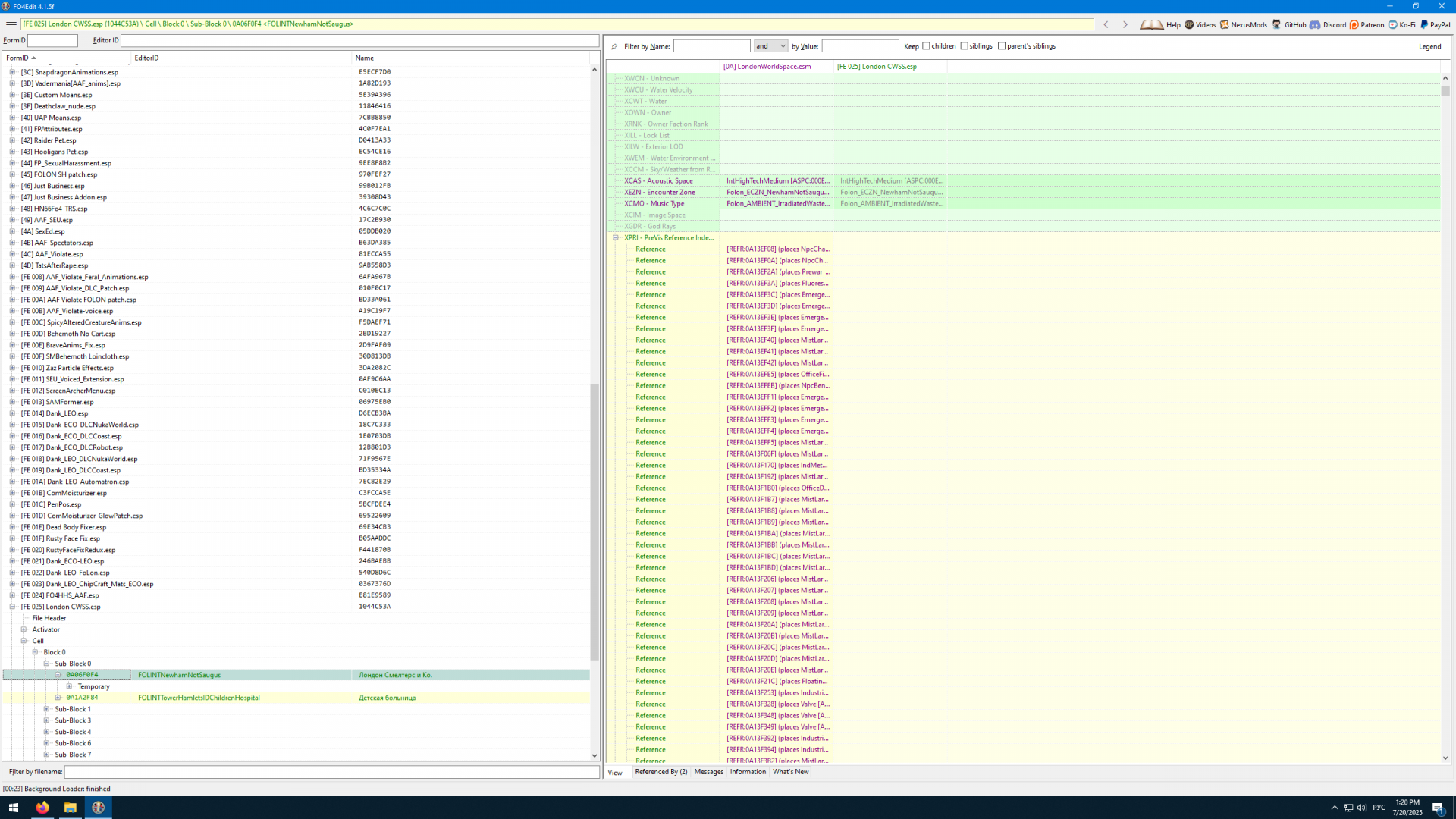The width and height of the screenshot is (1456, 819).
Task: Enable the Keep children checkbox
Action: (x=926, y=46)
